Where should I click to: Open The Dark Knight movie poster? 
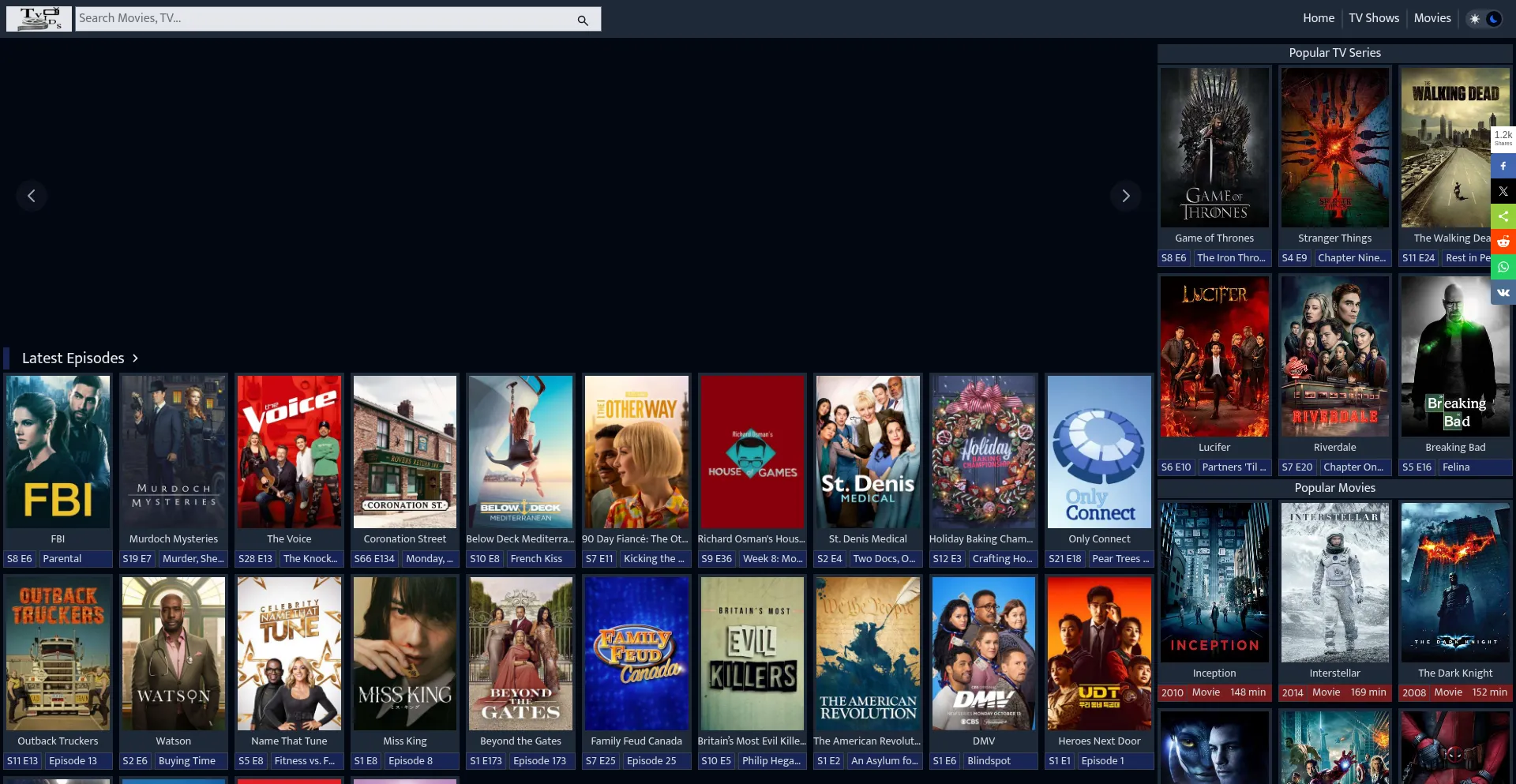[x=1456, y=583]
